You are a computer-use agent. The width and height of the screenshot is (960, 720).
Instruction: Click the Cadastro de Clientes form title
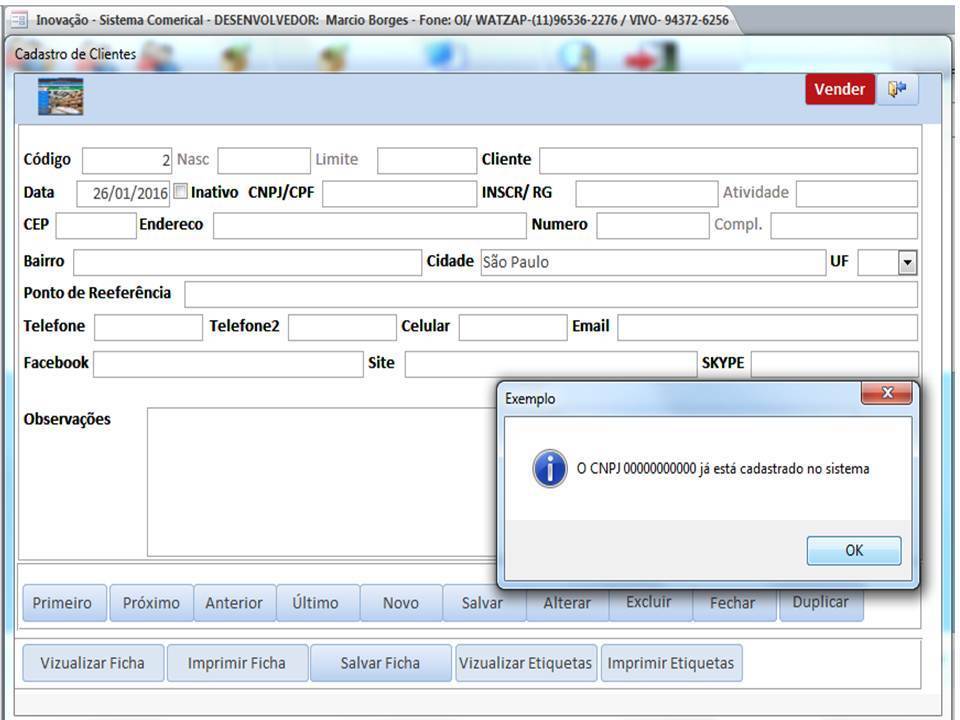[x=75, y=54]
